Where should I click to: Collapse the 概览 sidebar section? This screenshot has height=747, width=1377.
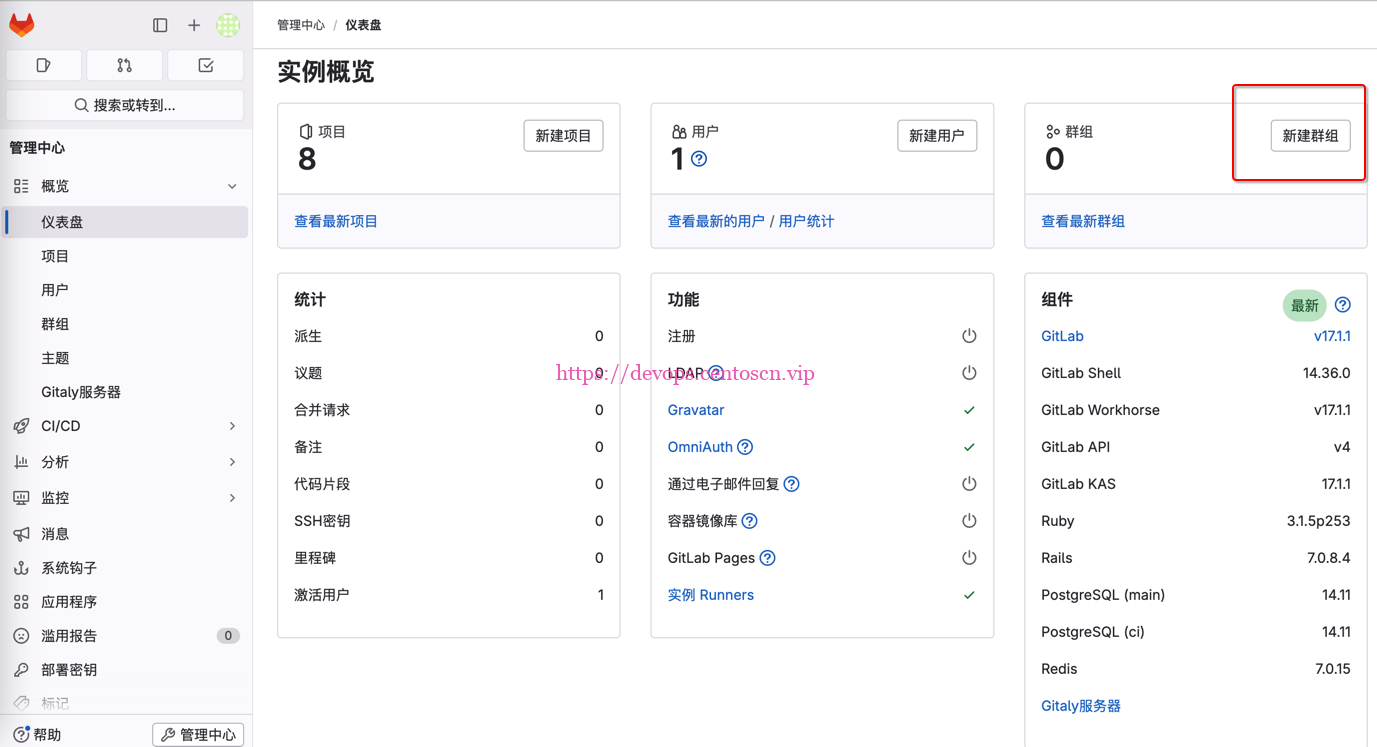(x=232, y=187)
